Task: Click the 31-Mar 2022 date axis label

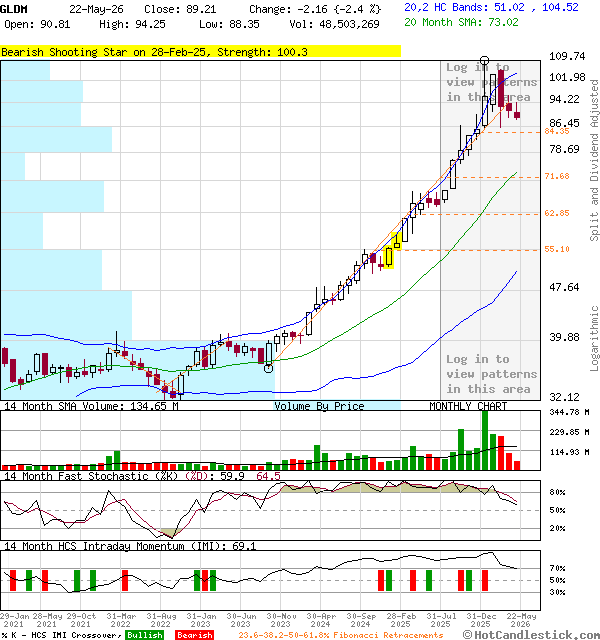Action: [121, 620]
